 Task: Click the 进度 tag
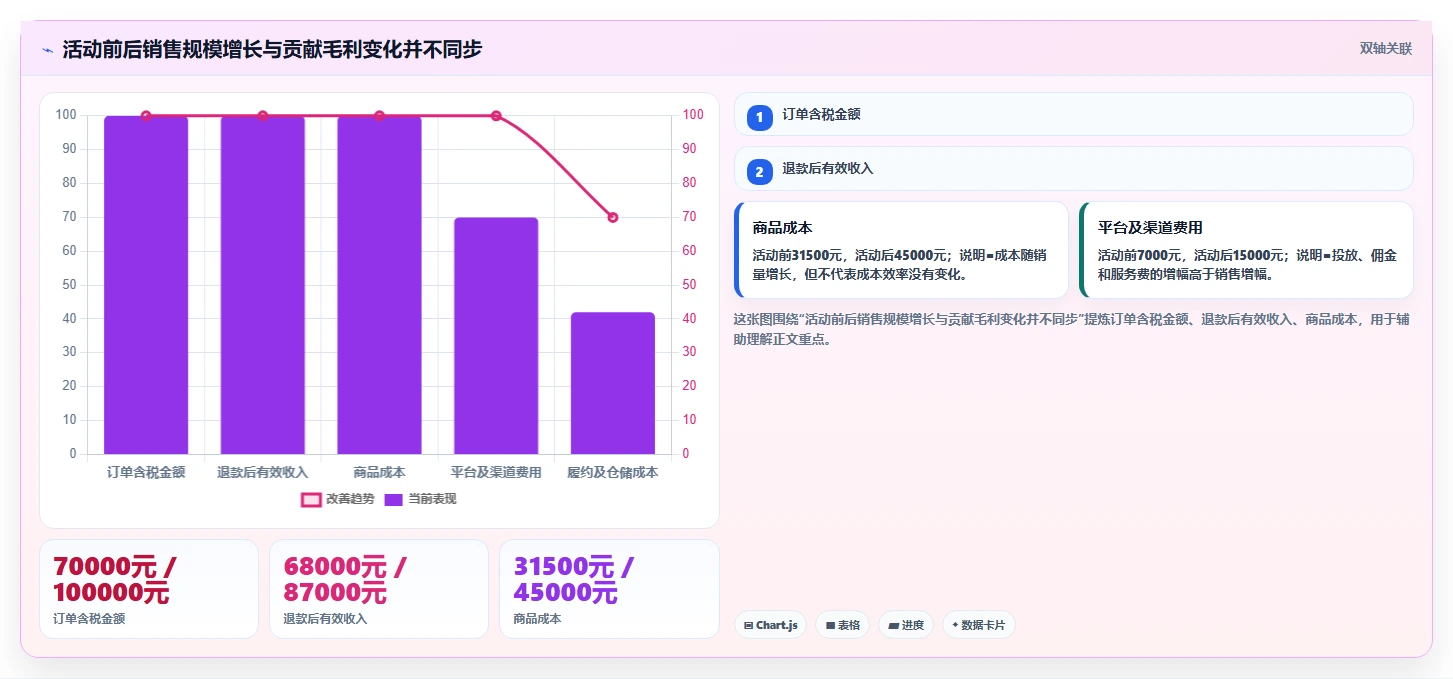tap(906, 625)
